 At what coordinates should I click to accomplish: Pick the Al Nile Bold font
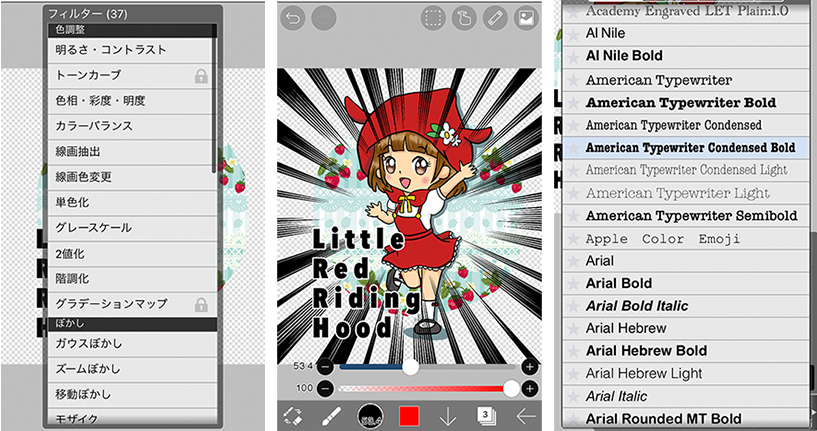click(686, 56)
